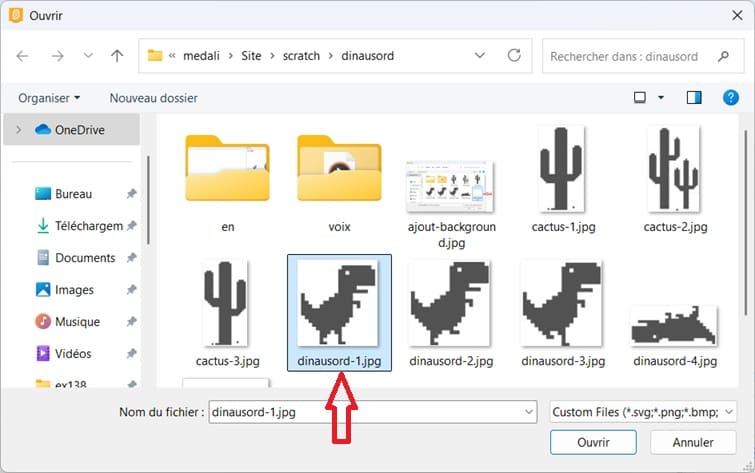Expand the OneDrive tree node
The width and height of the screenshot is (755, 473).
pyautogui.click(x=18, y=130)
